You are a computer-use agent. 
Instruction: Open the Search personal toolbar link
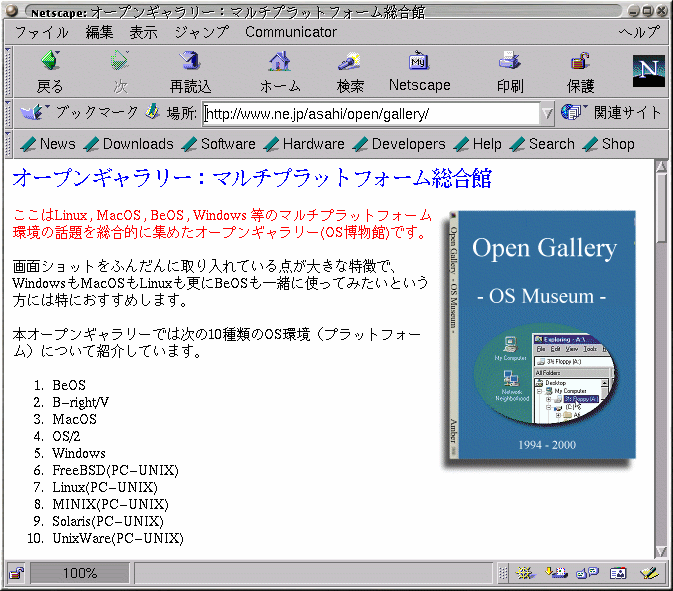542,144
